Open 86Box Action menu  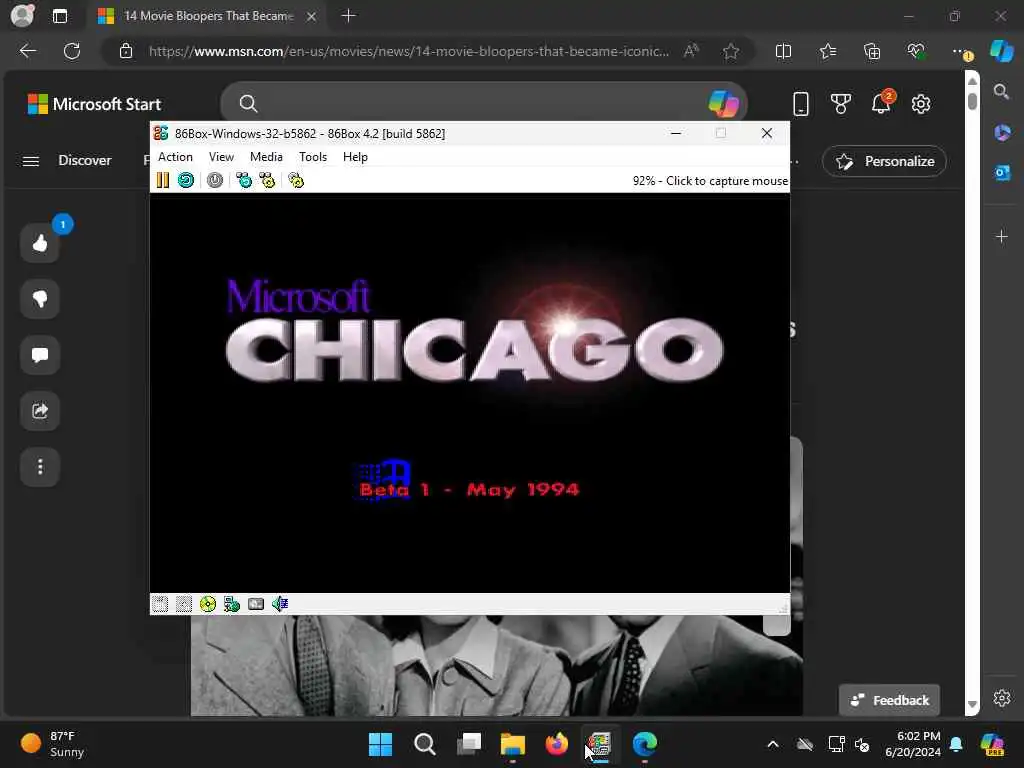click(175, 157)
